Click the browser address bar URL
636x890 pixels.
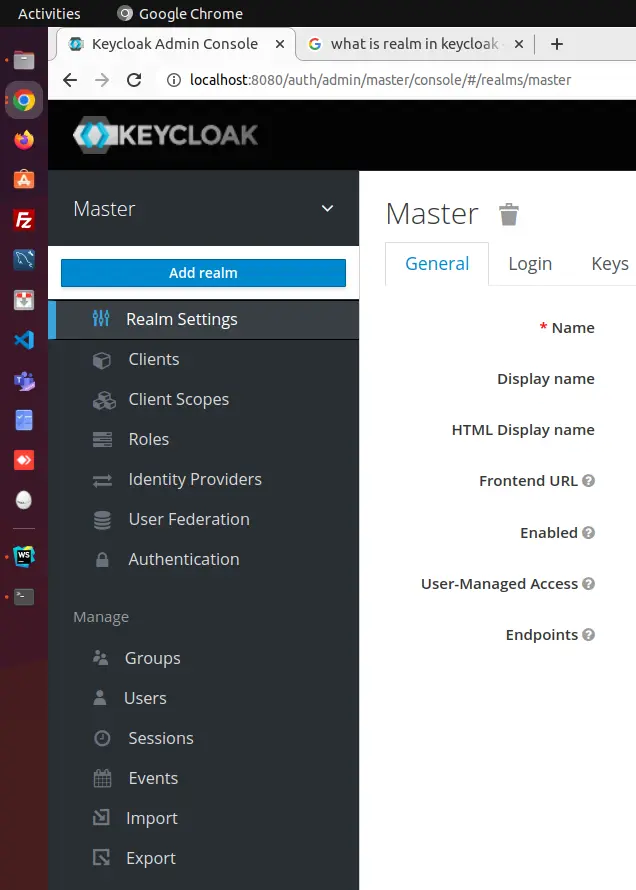click(380, 80)
